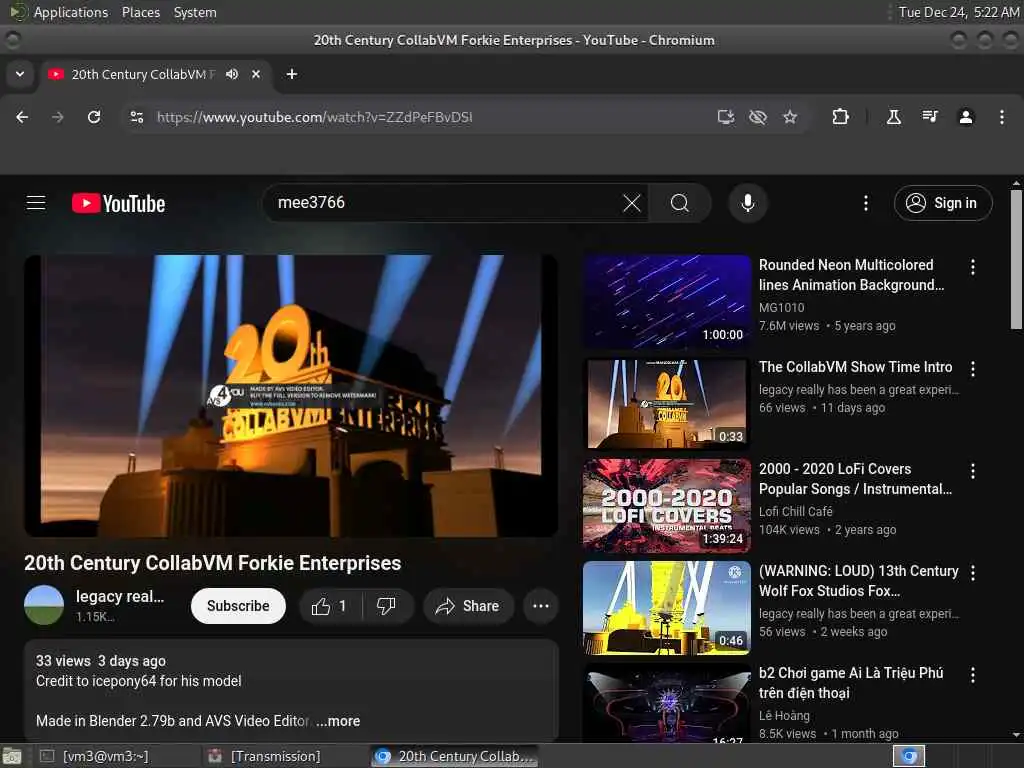1024x768 pixels.
Task: Go to YouTube home via logo
Action: tap(119, 203)
